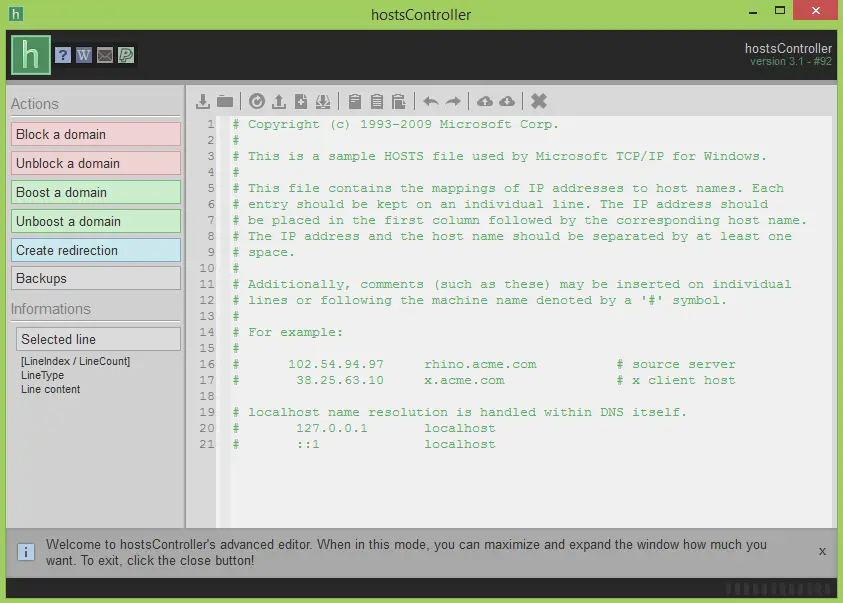Screen dimensions: 843x603
Task: Click the 'space.' comment on line 9
Action: point(263,252)
